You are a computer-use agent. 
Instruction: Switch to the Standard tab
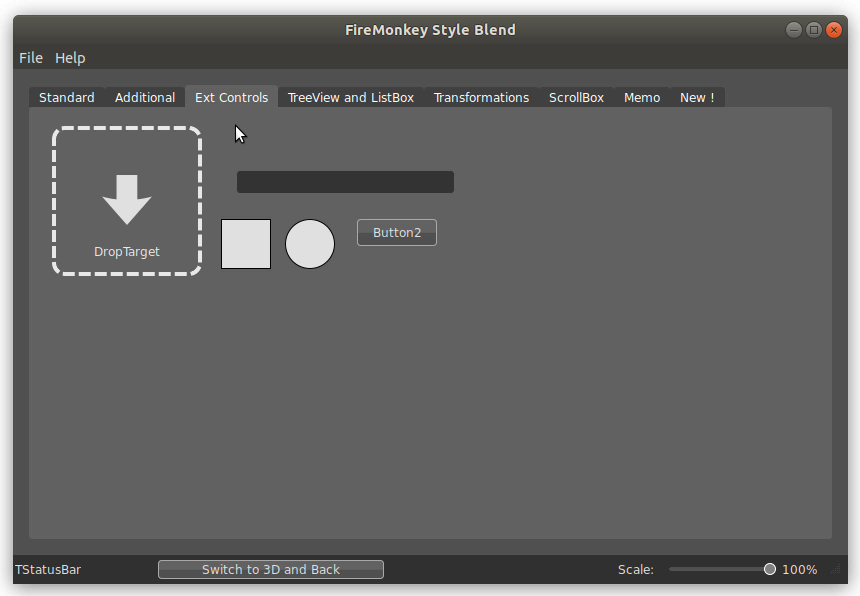(x=67, y=98)
